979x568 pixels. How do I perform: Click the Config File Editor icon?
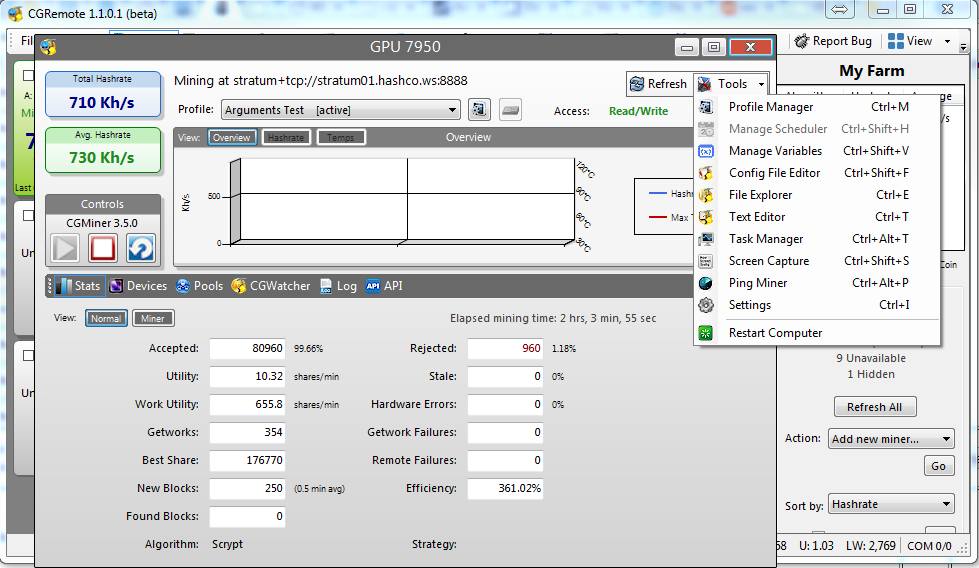706,173
